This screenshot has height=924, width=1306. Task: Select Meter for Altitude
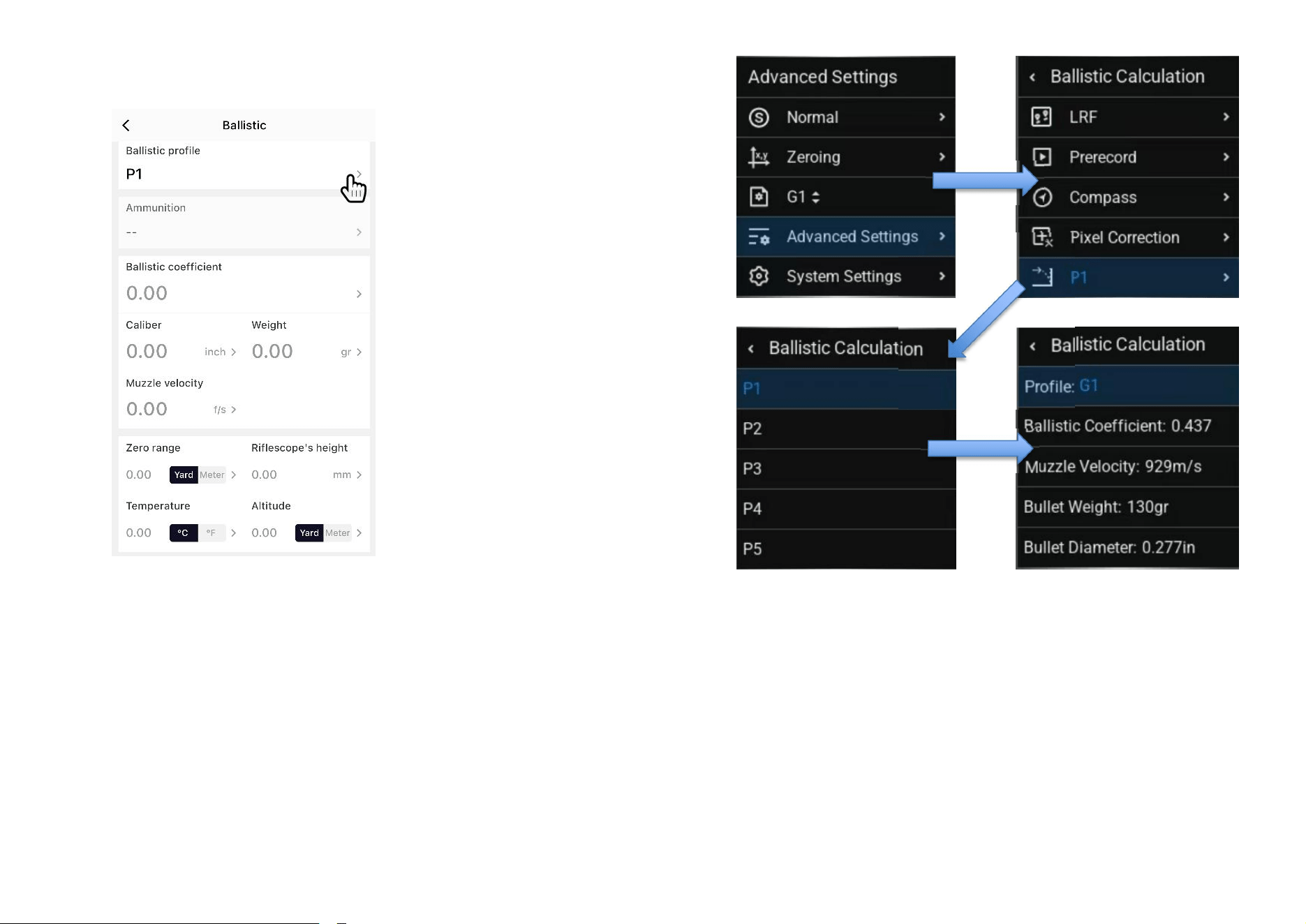tap(338, 532)
